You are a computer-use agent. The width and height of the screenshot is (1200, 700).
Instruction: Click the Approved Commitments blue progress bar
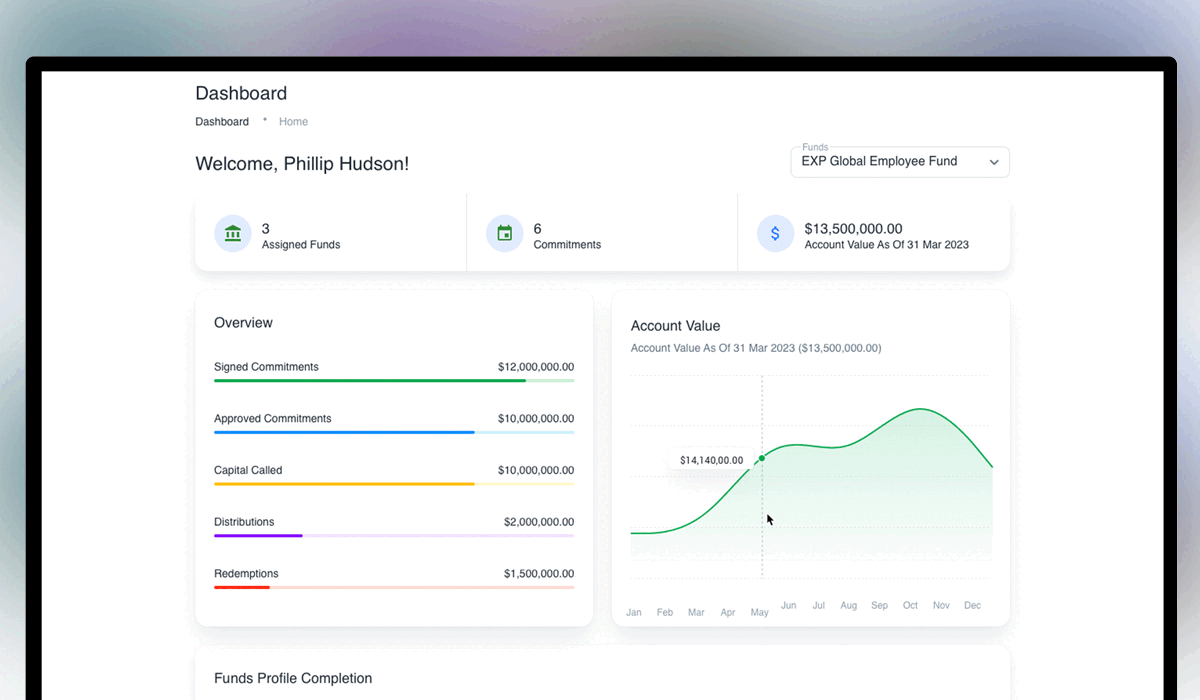(x=394, y=432)
